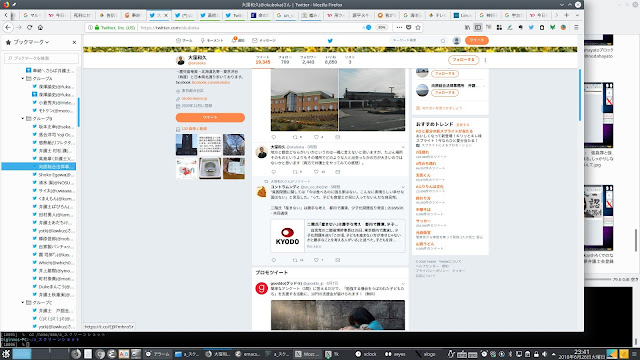Click the page actions three-dots icon

pyautogui.click(x=399, y=27)
